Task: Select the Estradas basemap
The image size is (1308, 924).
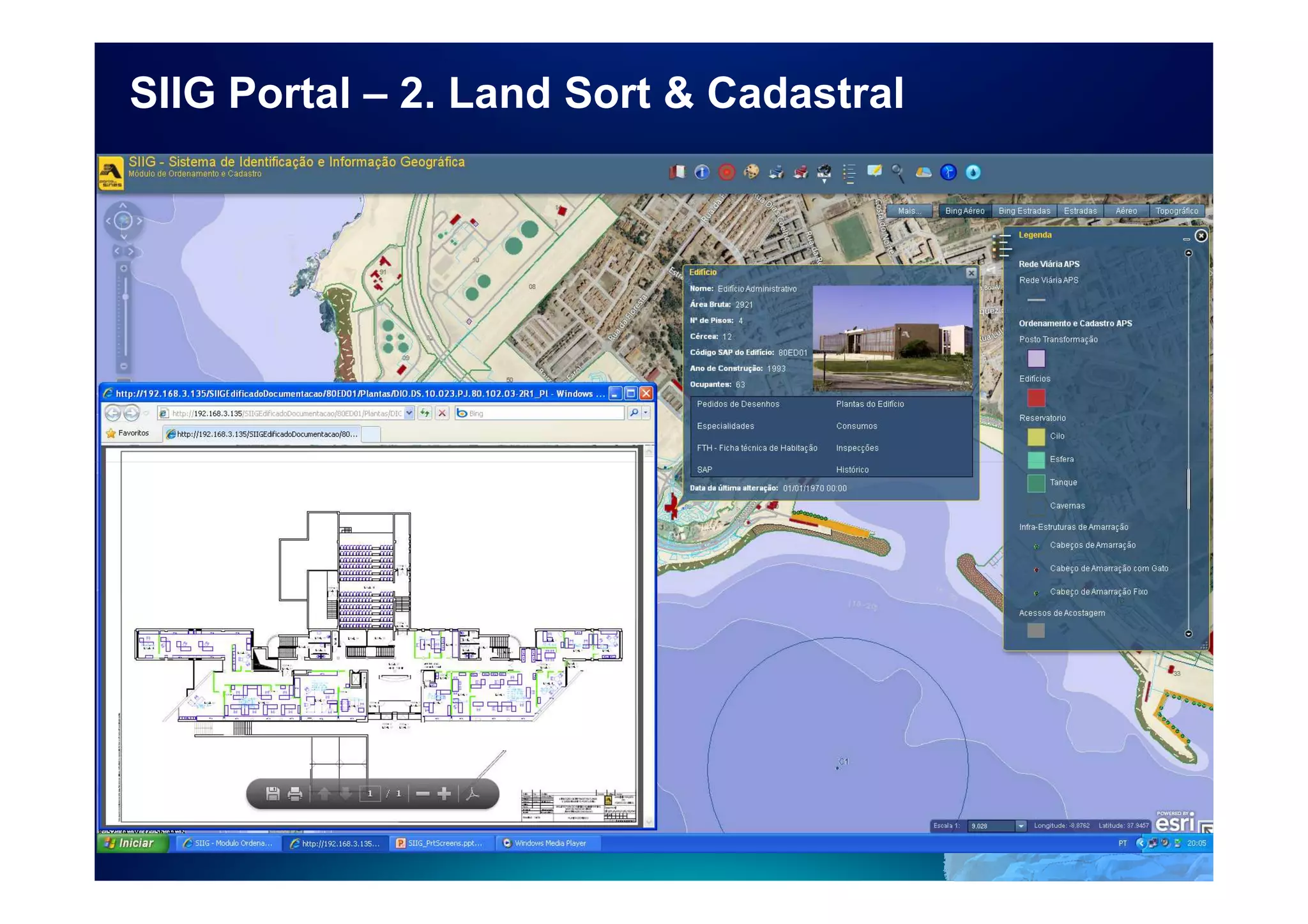Action: (x=1080, y=211)
